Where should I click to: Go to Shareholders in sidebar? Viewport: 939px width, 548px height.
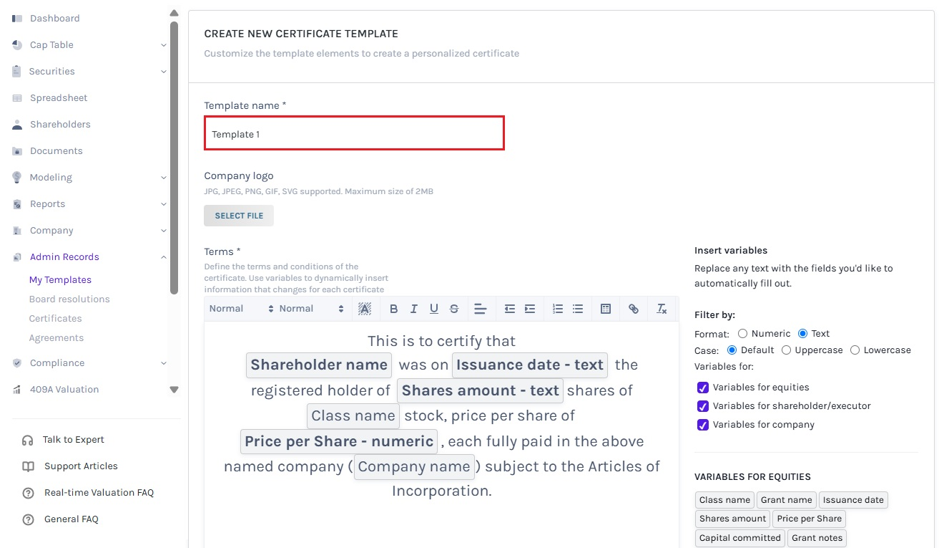[x=60, y=125]
